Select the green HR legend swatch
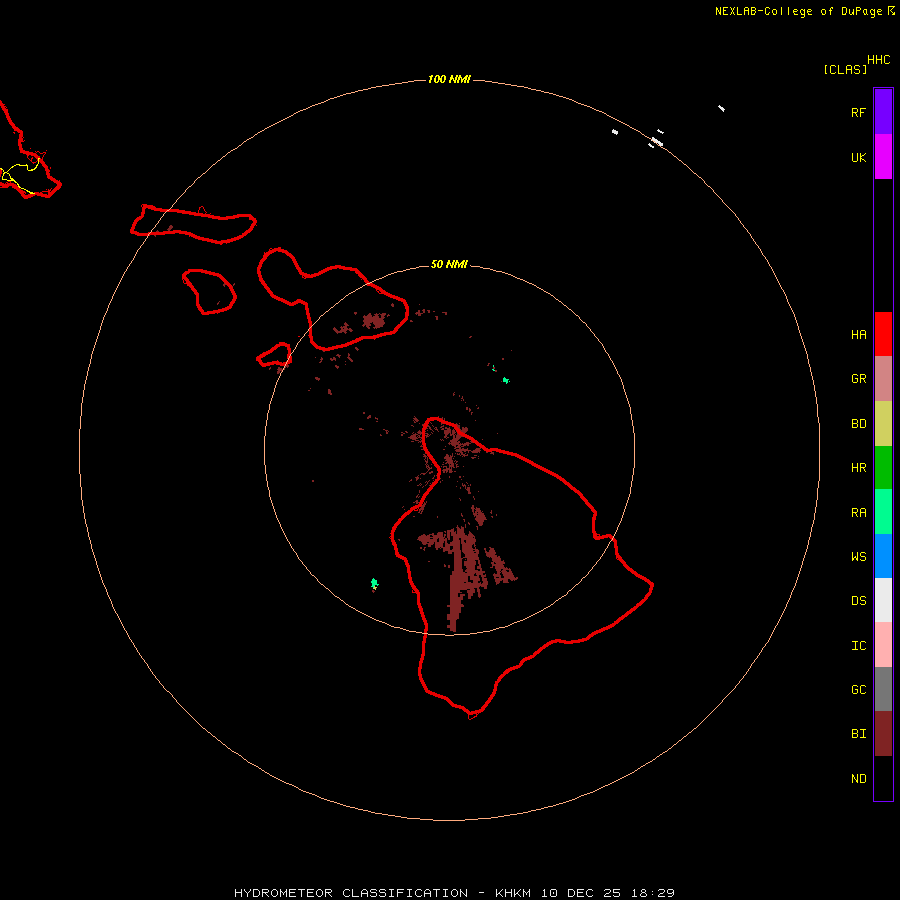Viewport: 900px width, 900px height. click(883, 468)
